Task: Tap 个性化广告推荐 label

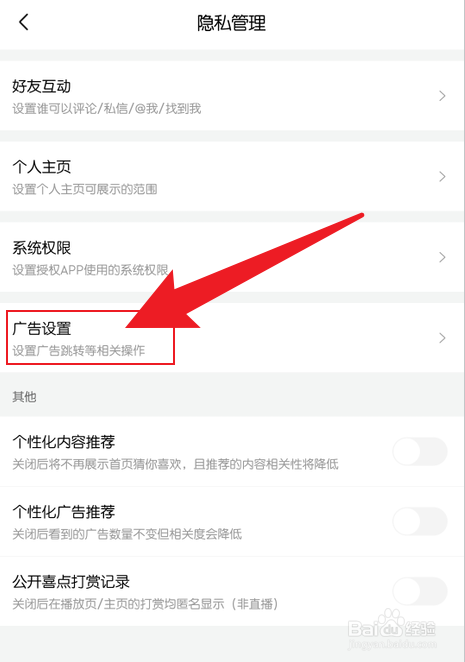Action: pyautogui.click(x=64, y=512)
